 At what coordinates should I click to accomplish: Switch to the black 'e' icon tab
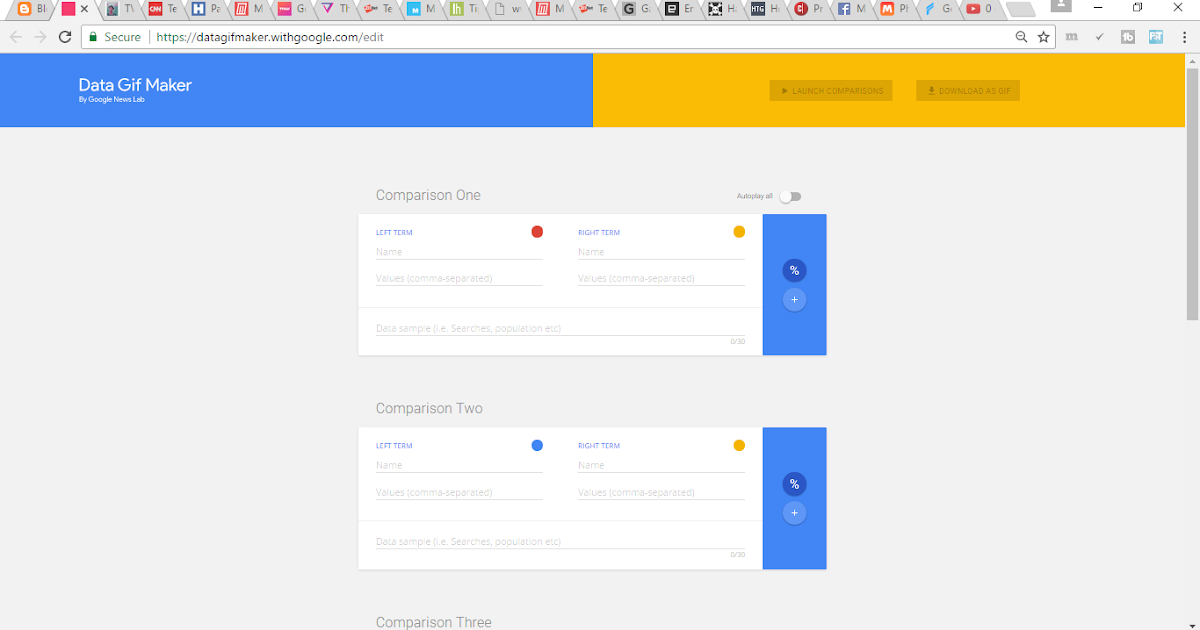point(679,9)
